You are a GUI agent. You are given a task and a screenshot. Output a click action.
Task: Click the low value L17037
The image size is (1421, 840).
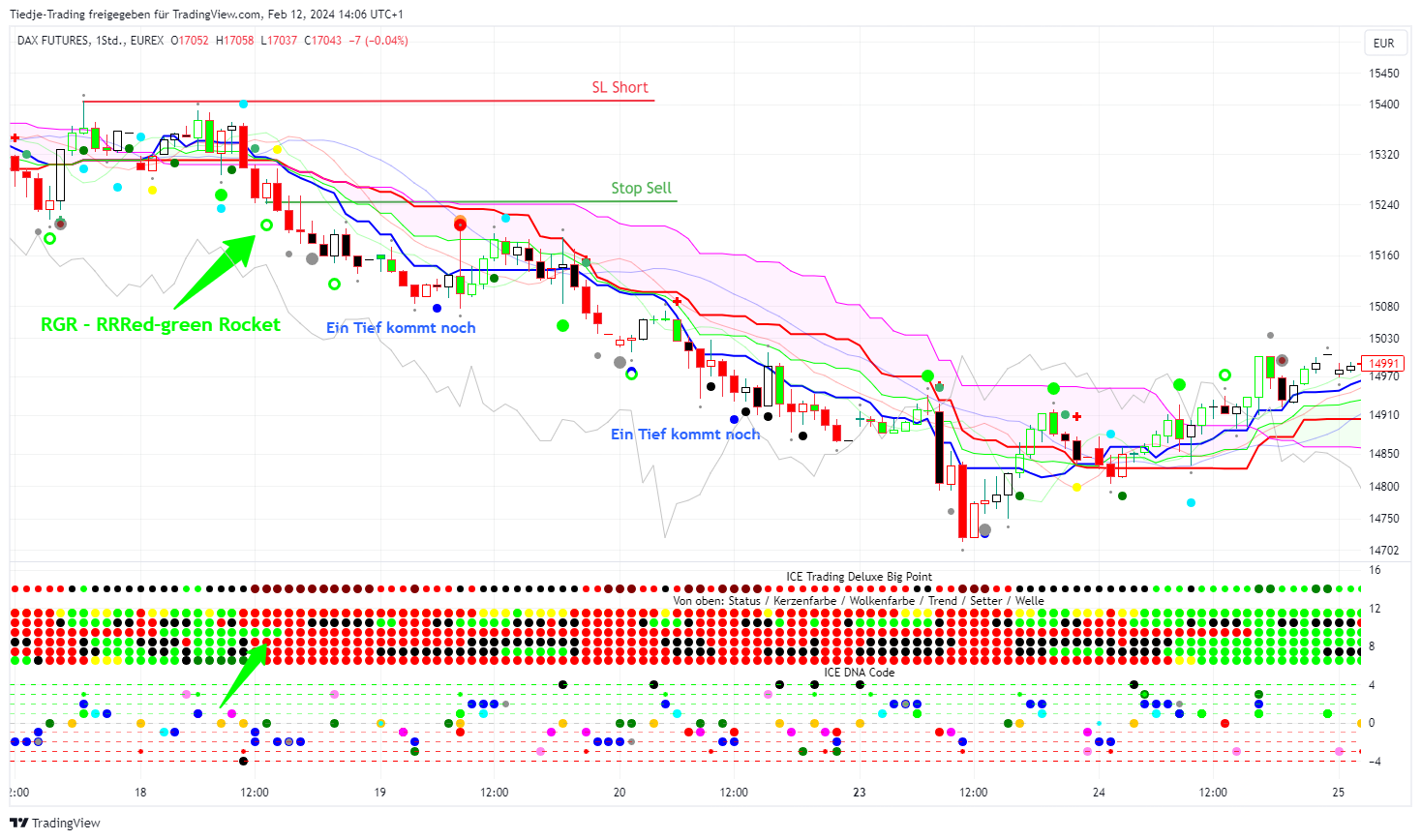[279, 41]
